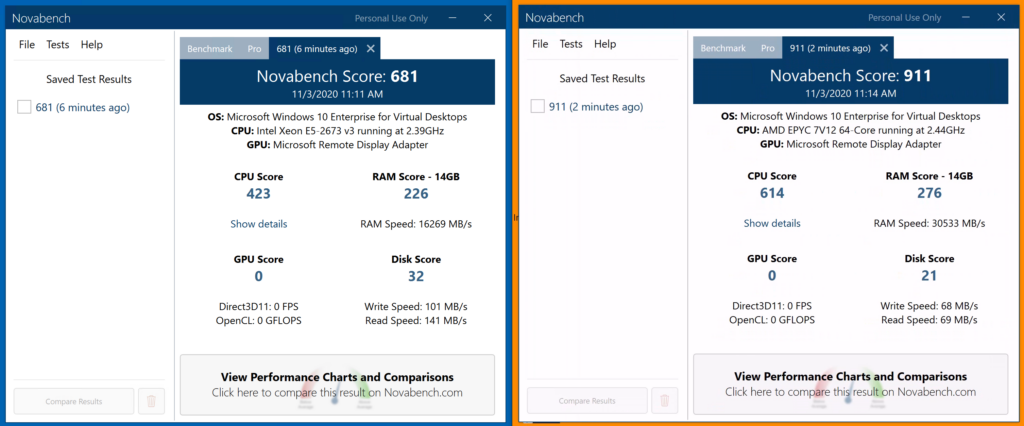Image resolution: width=1024 pixels, height=426 pixels.
Task: Check the 681 saved result checkbox
Action: pyautogui.click(x=24, y=107)
